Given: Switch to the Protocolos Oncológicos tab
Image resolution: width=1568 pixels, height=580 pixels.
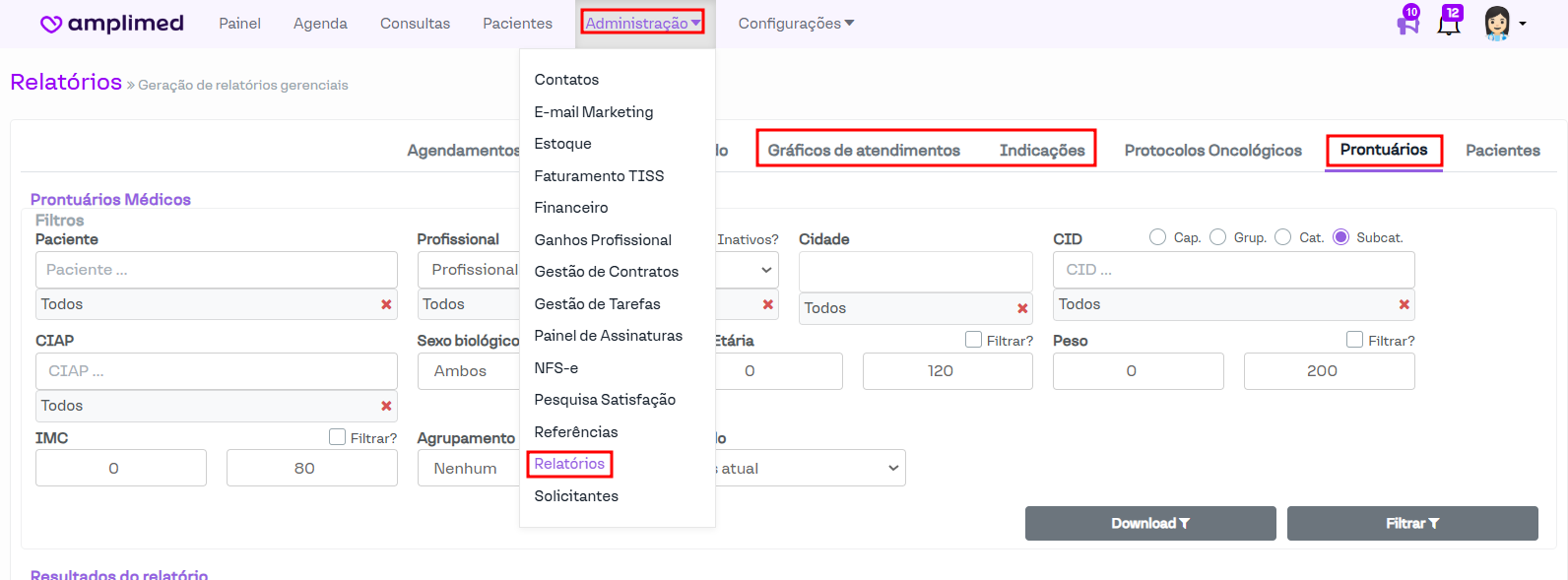Looking at the screenshot, I should pos(1212,151).
